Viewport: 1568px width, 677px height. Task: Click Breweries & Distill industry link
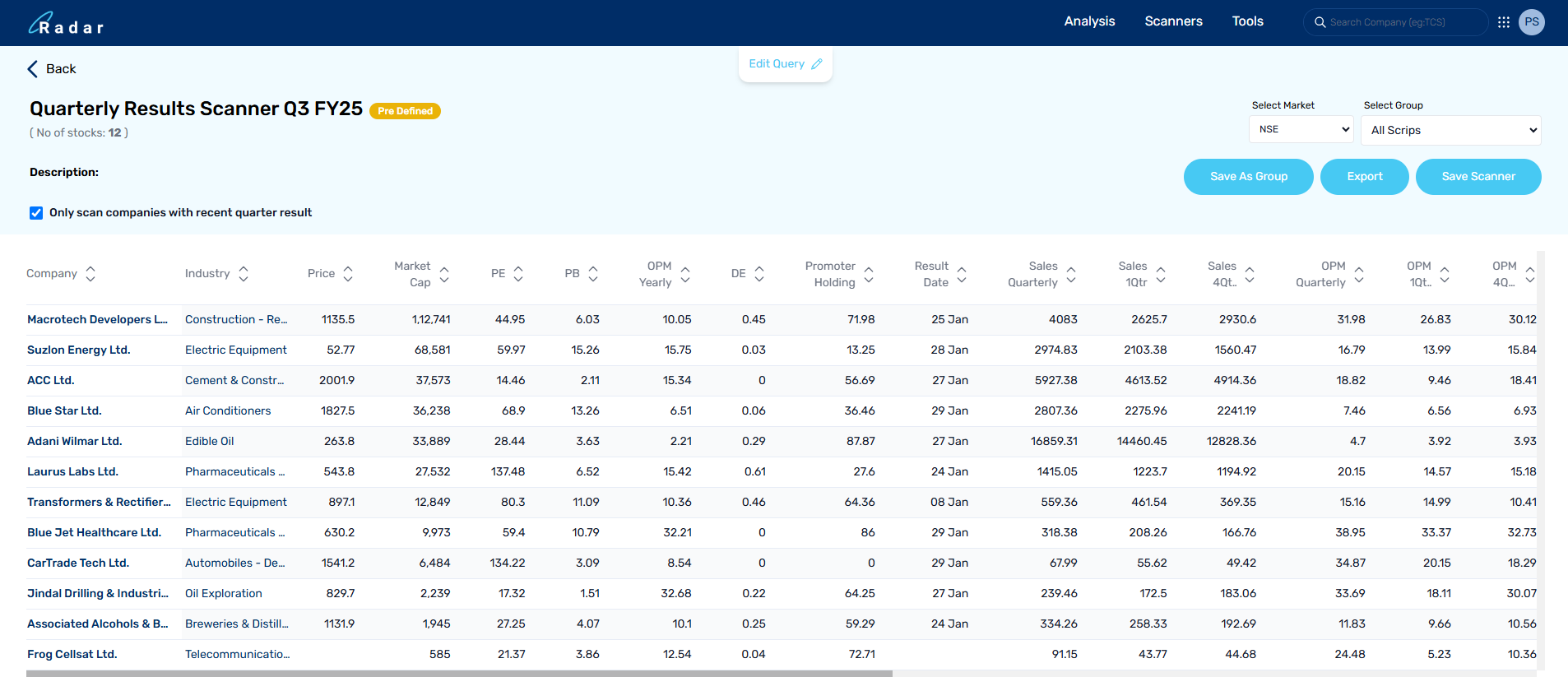[237, 624]
